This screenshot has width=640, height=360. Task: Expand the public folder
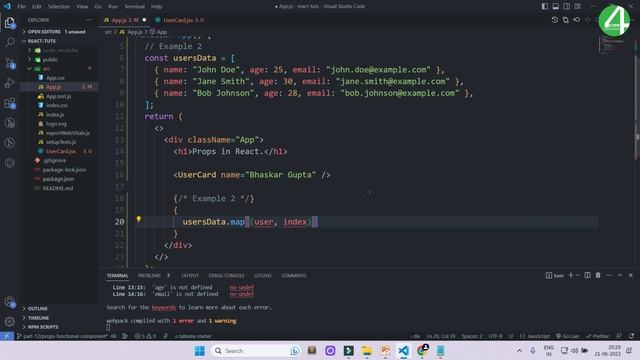point(50,60)
